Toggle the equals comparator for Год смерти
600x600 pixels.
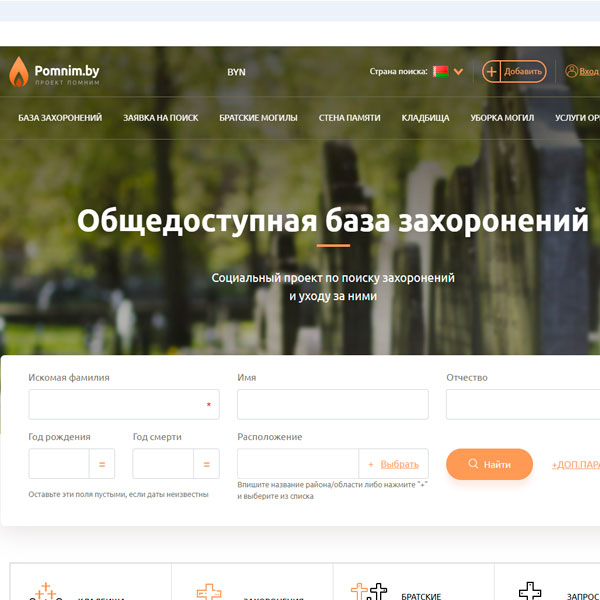click(206, 464)
